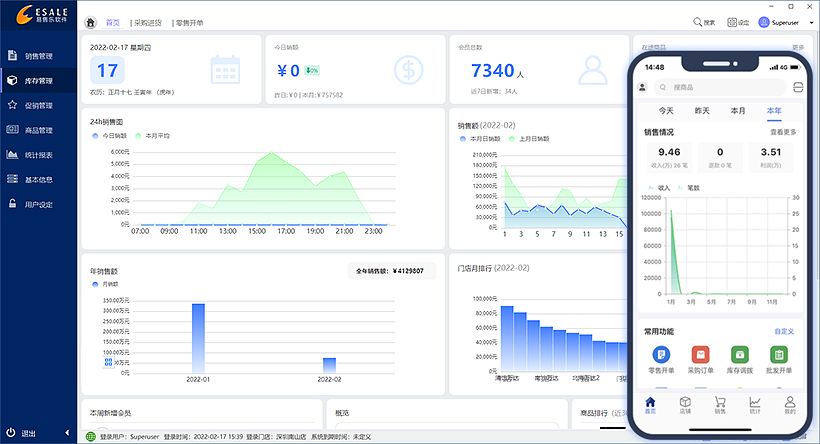Click 查看更多 link in phone sales section
Screen dimensions: 820x444
(783, 132)
